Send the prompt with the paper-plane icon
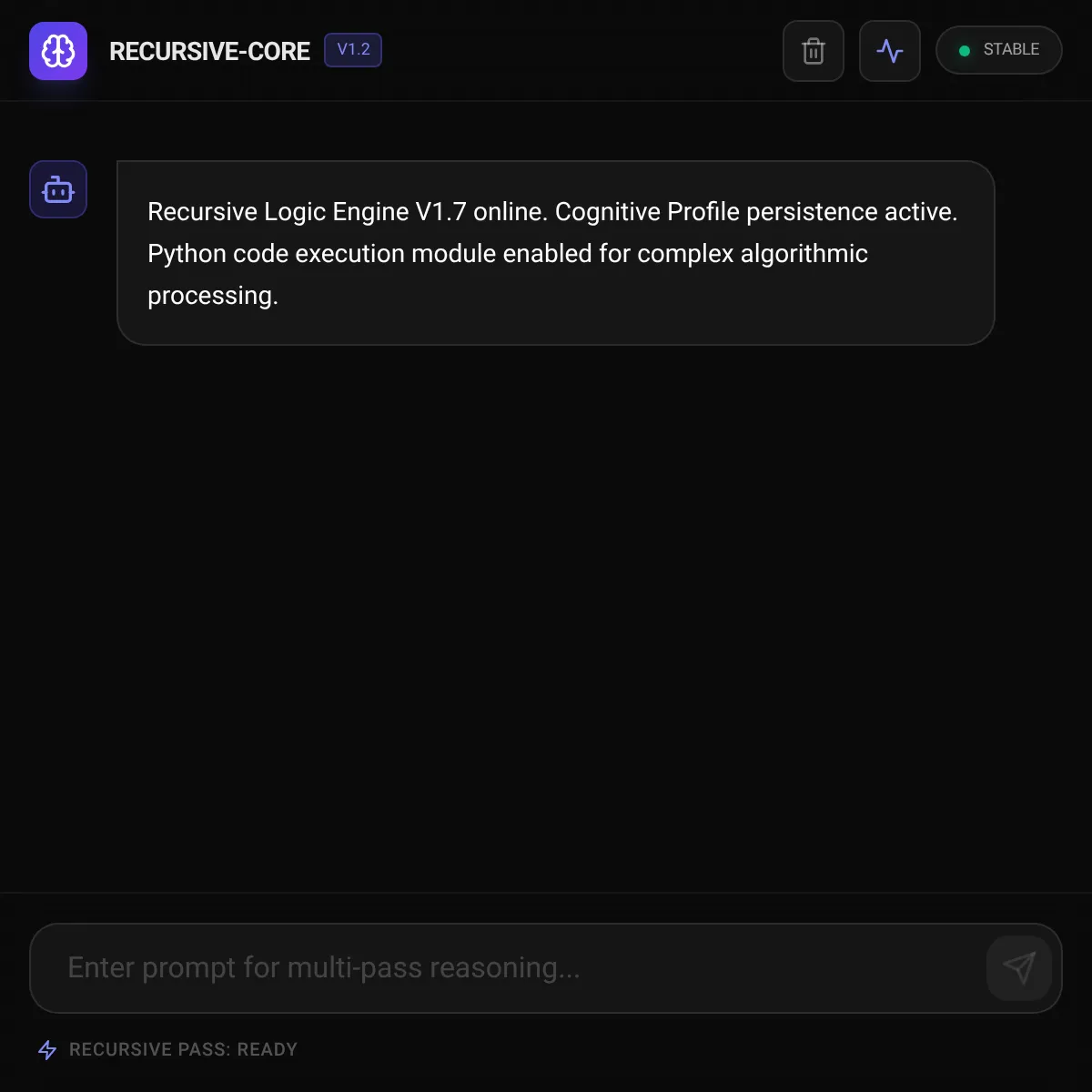1092x1092 pixels. click(1019, 968)
